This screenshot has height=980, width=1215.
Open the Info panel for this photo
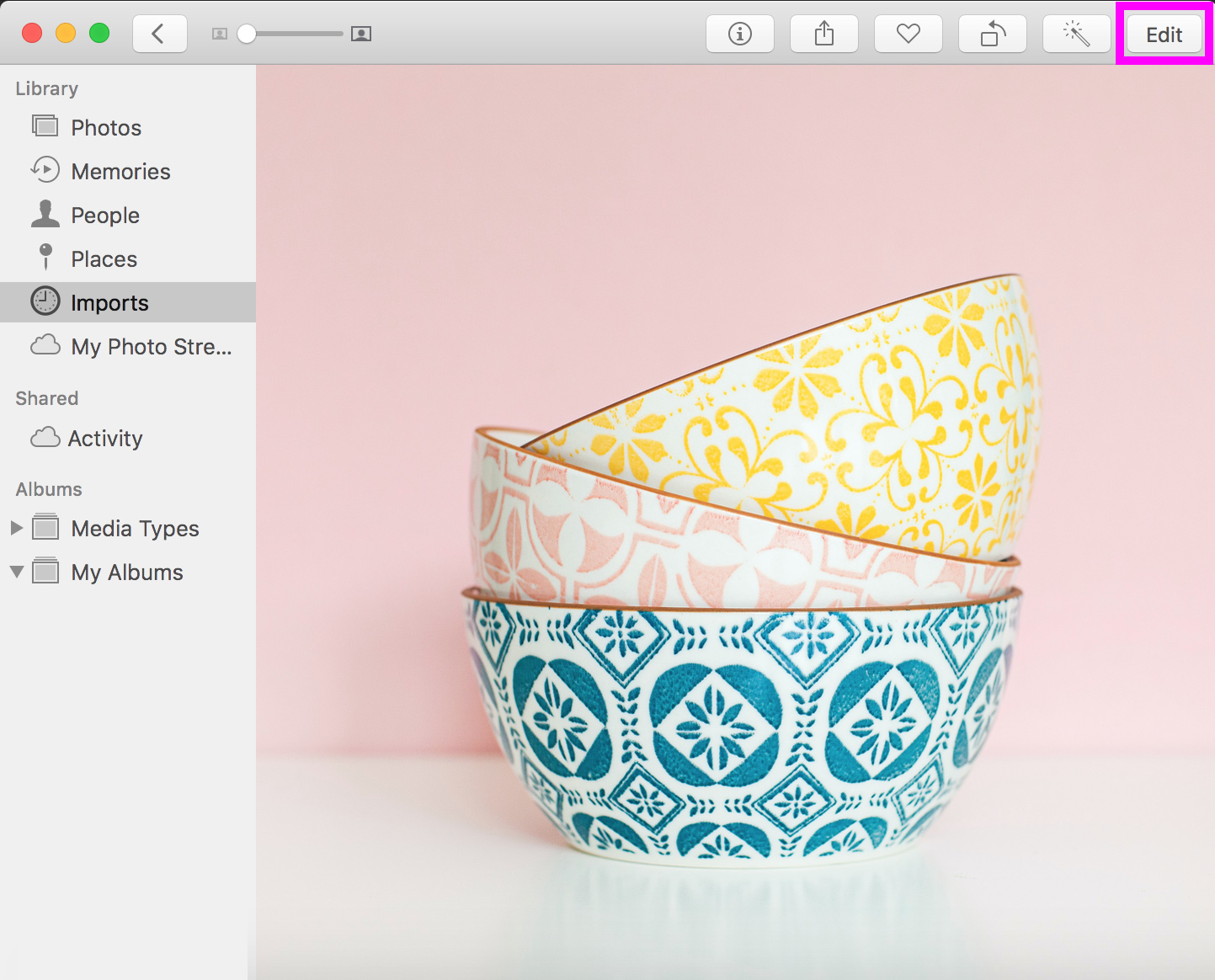click(739, 34)
